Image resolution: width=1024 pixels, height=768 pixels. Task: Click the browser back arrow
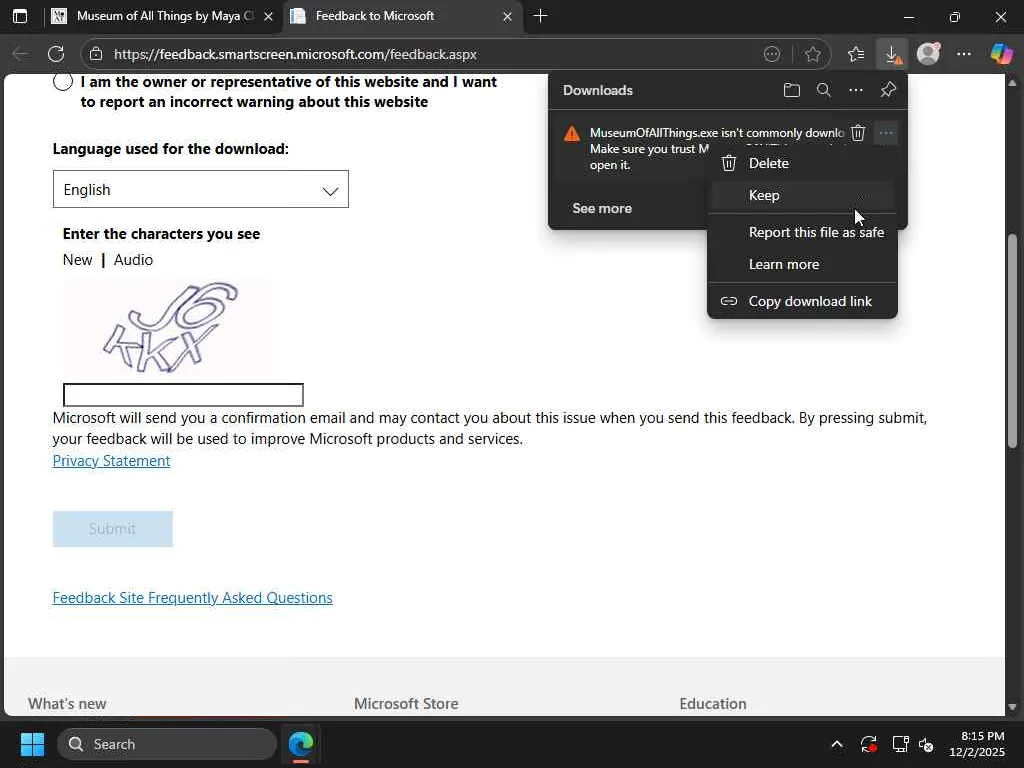click(x=20, y=54)
